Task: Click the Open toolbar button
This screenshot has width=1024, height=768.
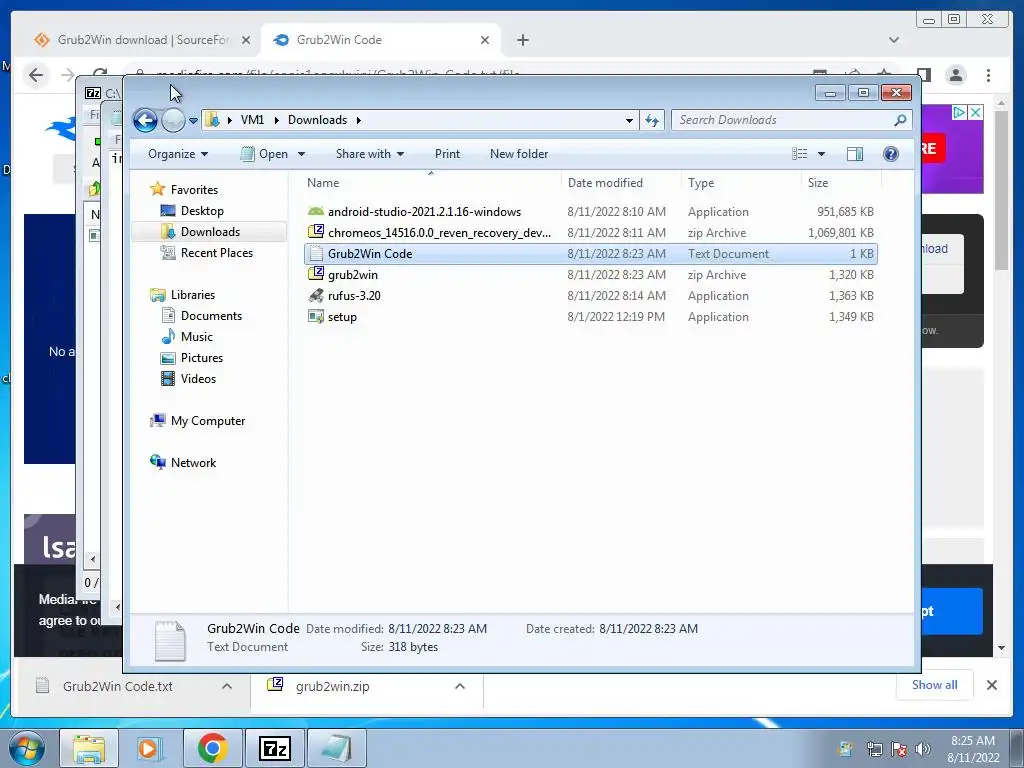Action: coord(264,154)
